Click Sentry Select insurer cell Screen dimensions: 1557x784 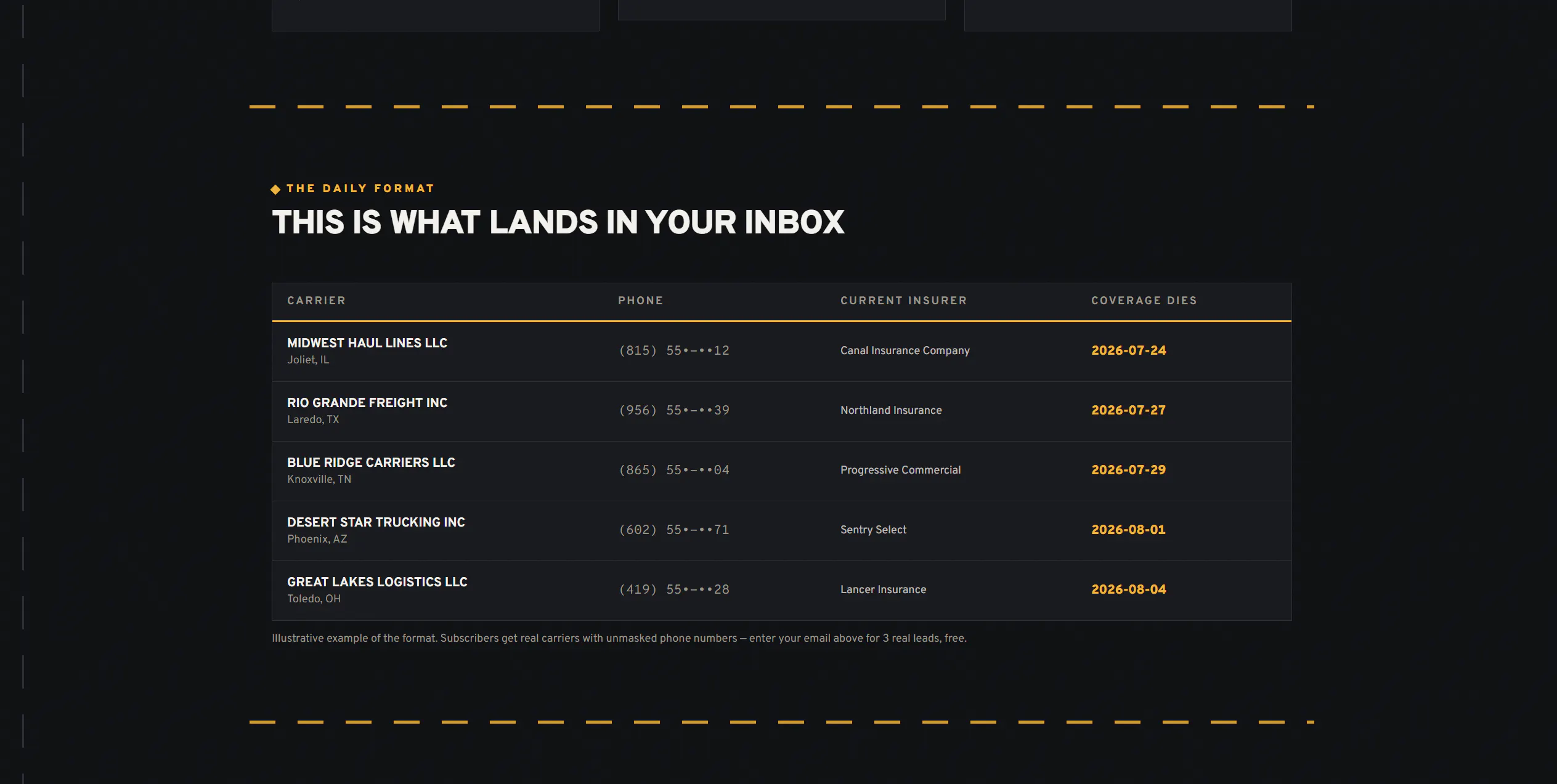[x=874, y=530]
